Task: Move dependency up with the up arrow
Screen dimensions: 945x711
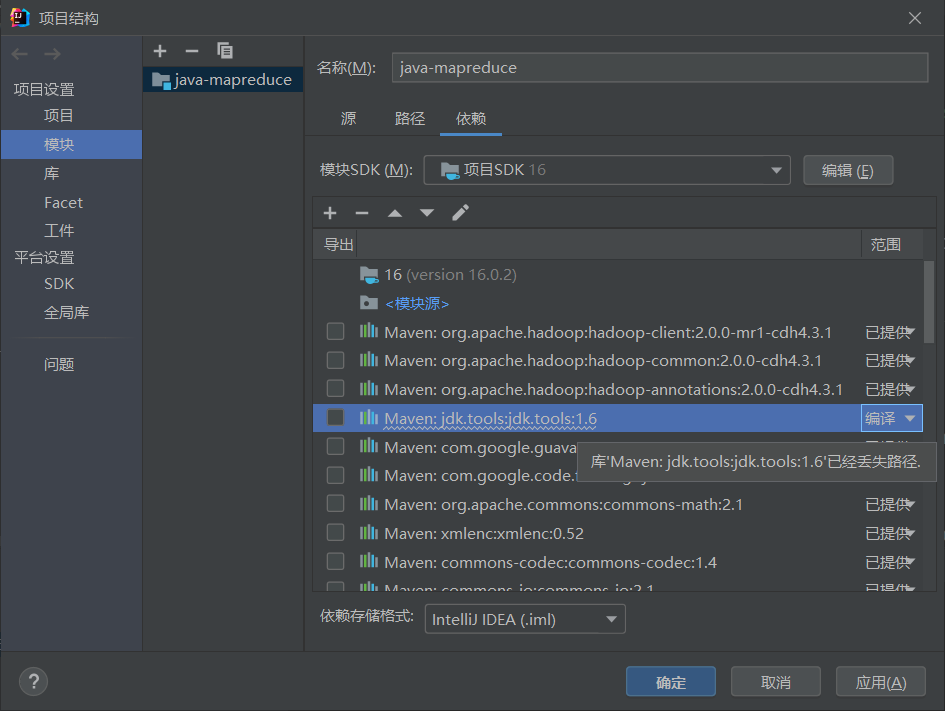Action: tap(395, 213)
